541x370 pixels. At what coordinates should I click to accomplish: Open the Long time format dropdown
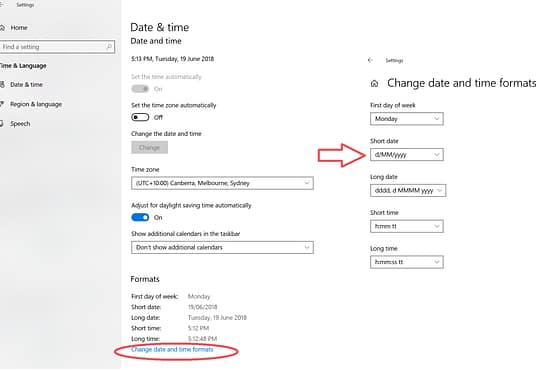pyautogui.click(x=407, y=262)
